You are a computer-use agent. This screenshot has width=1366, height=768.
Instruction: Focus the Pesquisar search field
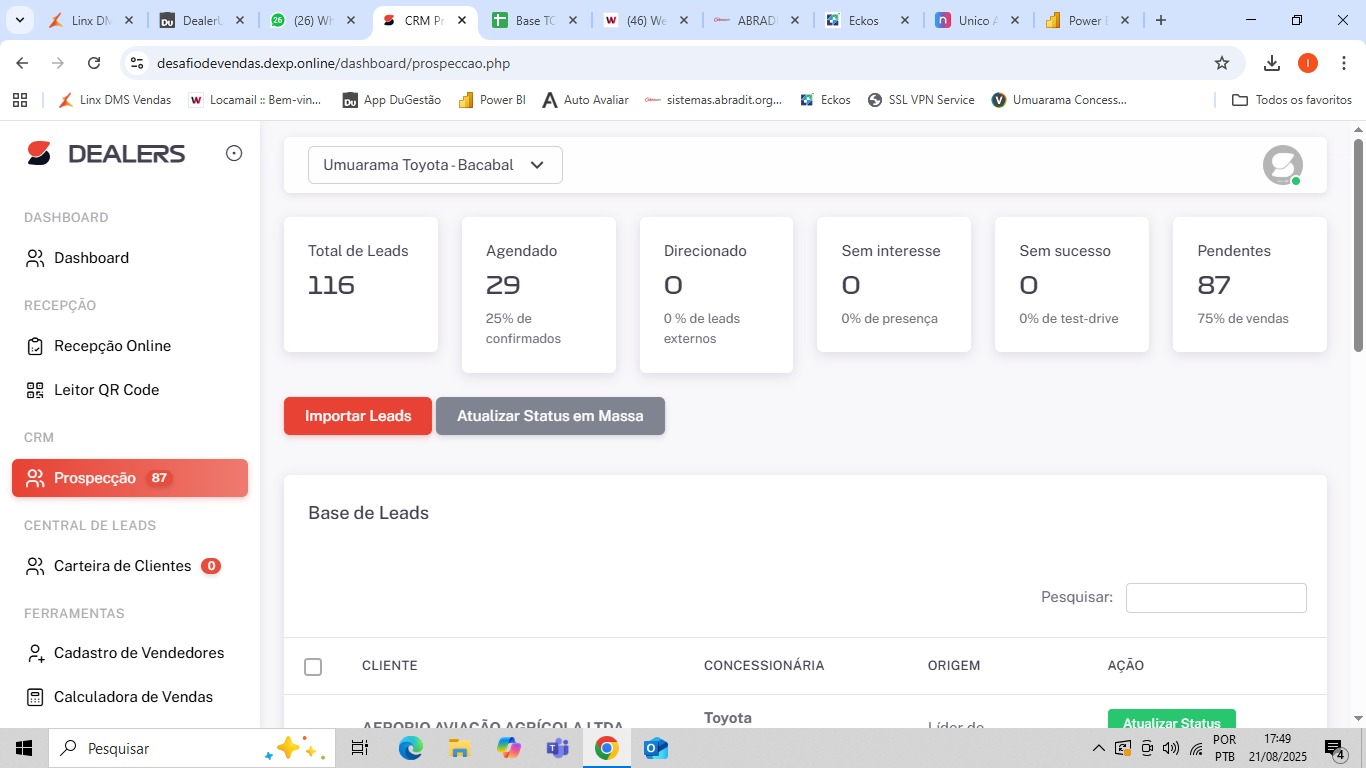(x=1216, y=598)
